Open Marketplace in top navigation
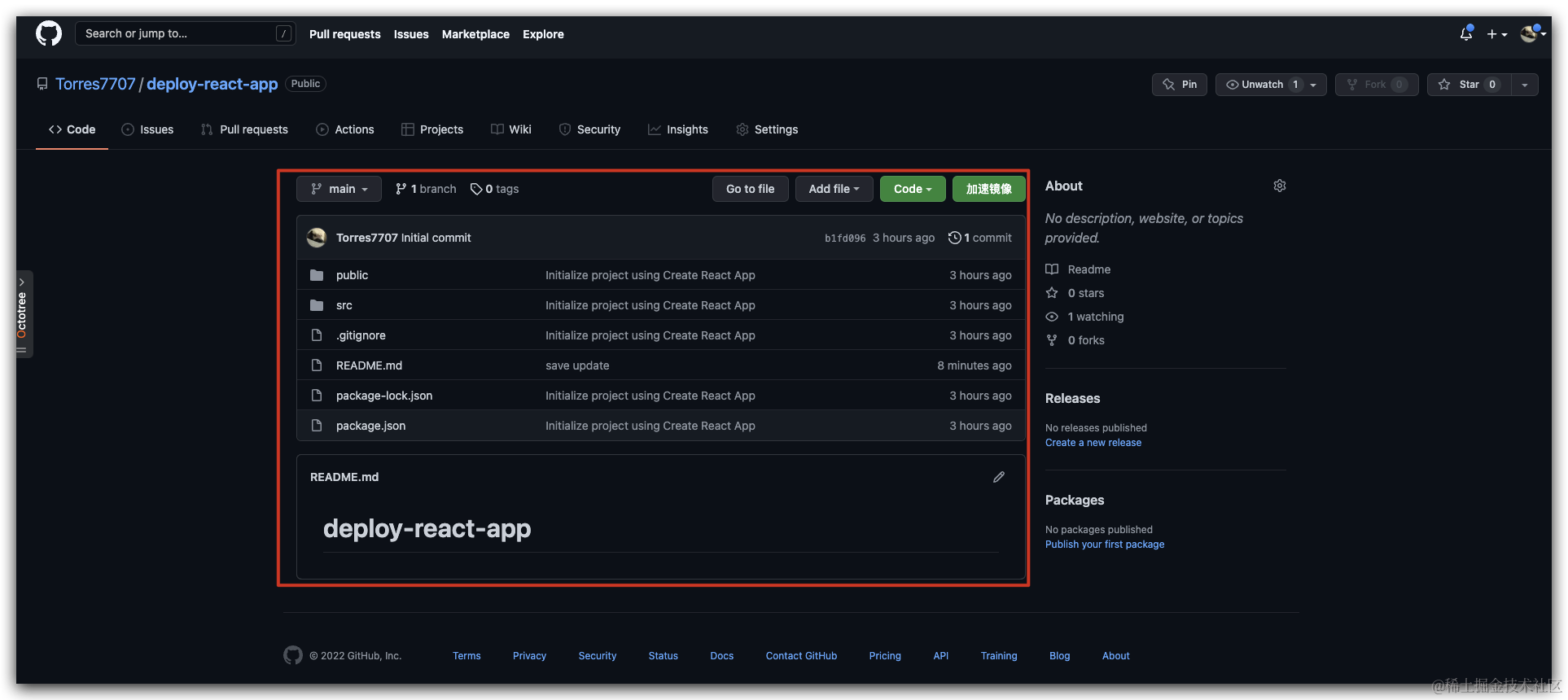1568x700 pixels. point(475,34)
